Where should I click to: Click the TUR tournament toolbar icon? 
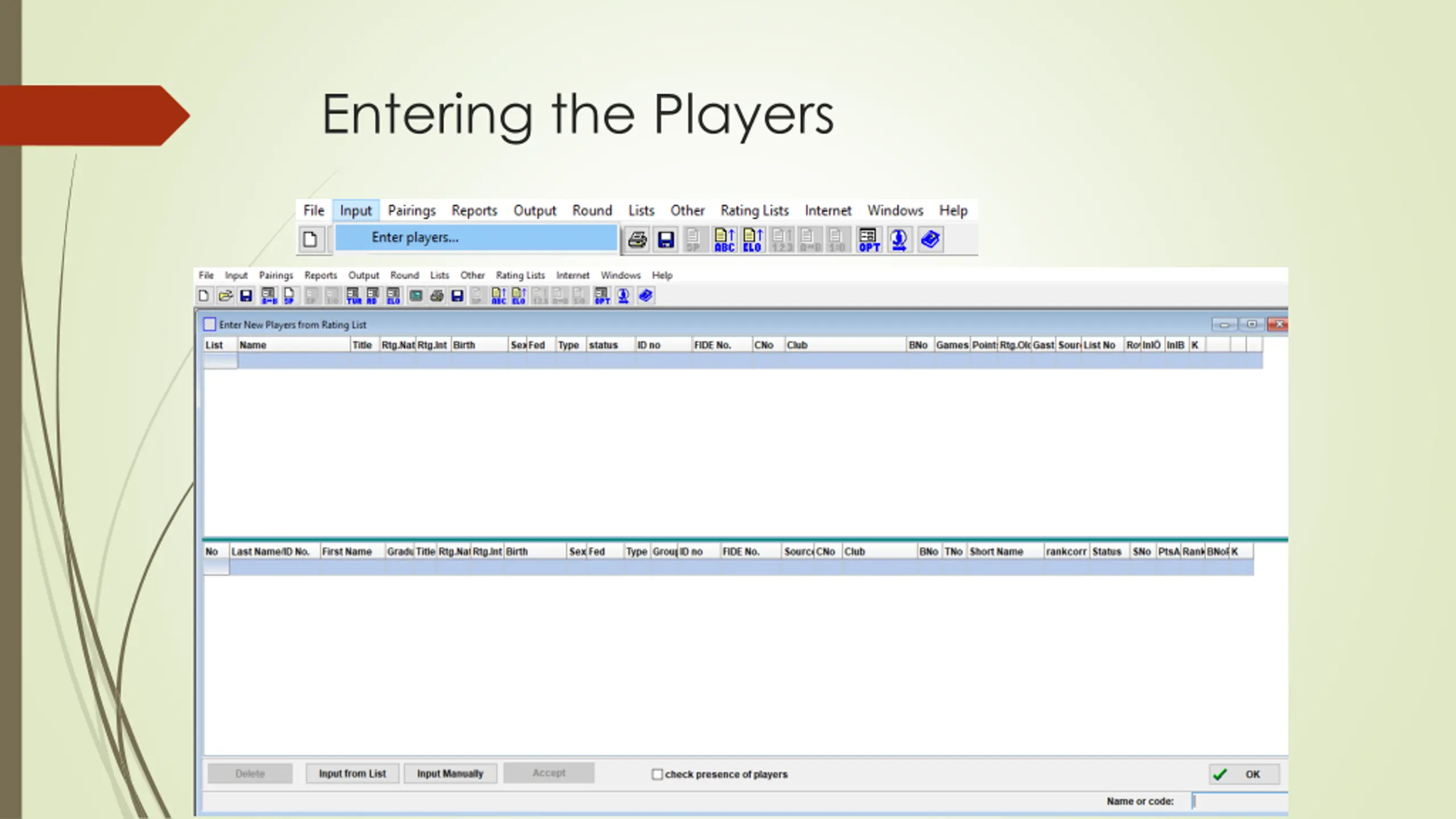click(x=353, y=296)
